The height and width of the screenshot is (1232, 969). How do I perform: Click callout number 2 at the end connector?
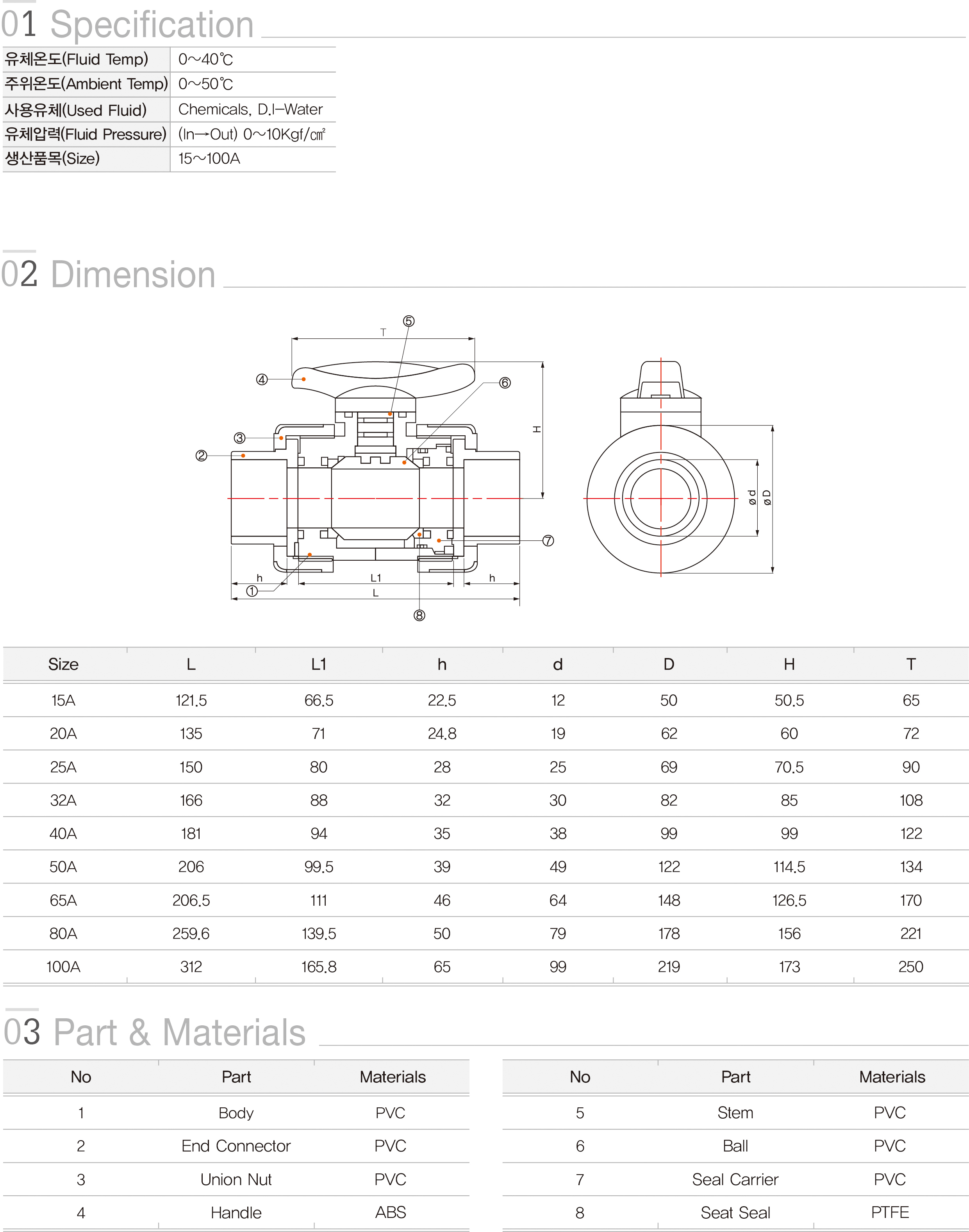[202, 456]
